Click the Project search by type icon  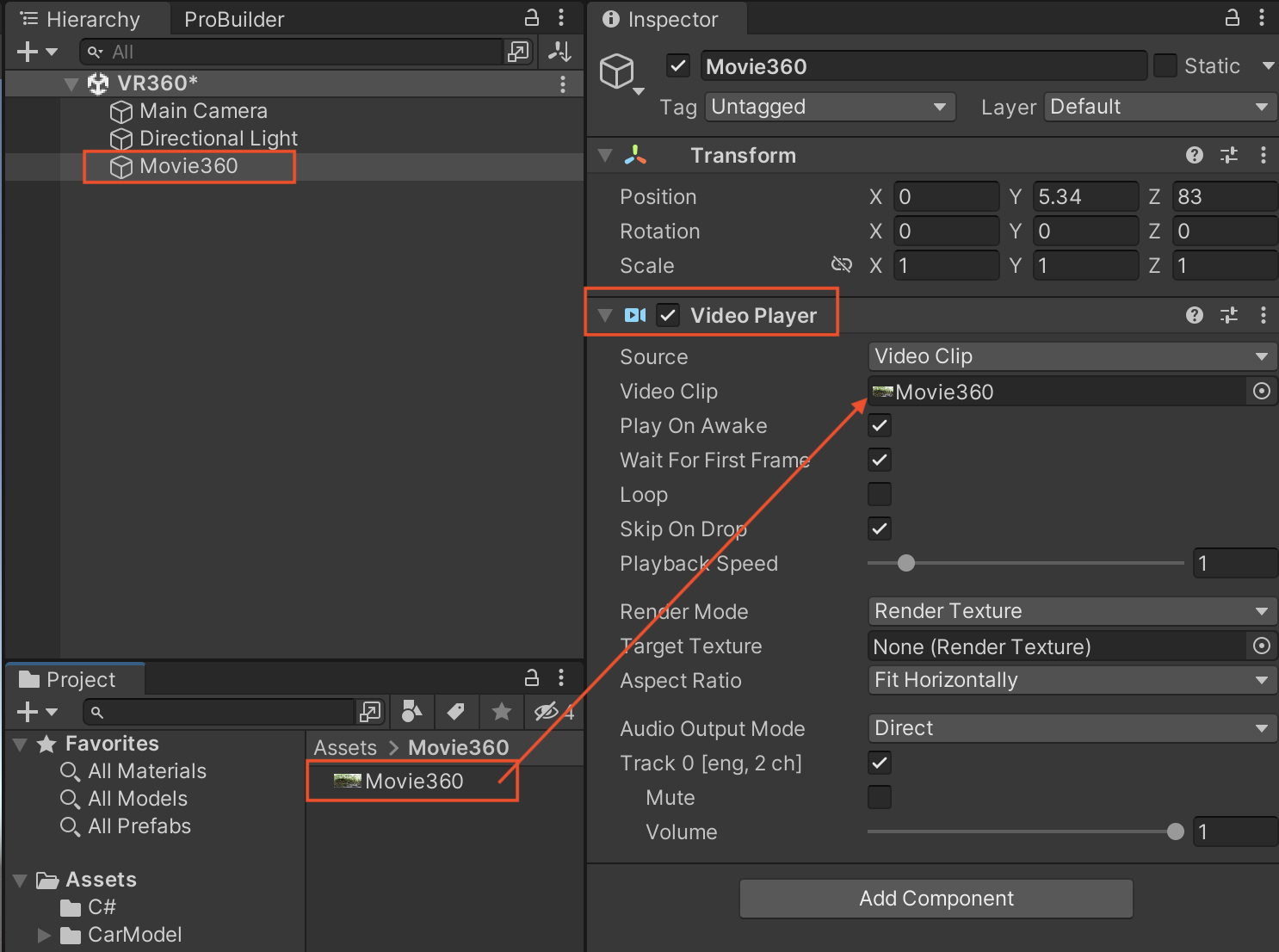411,712
